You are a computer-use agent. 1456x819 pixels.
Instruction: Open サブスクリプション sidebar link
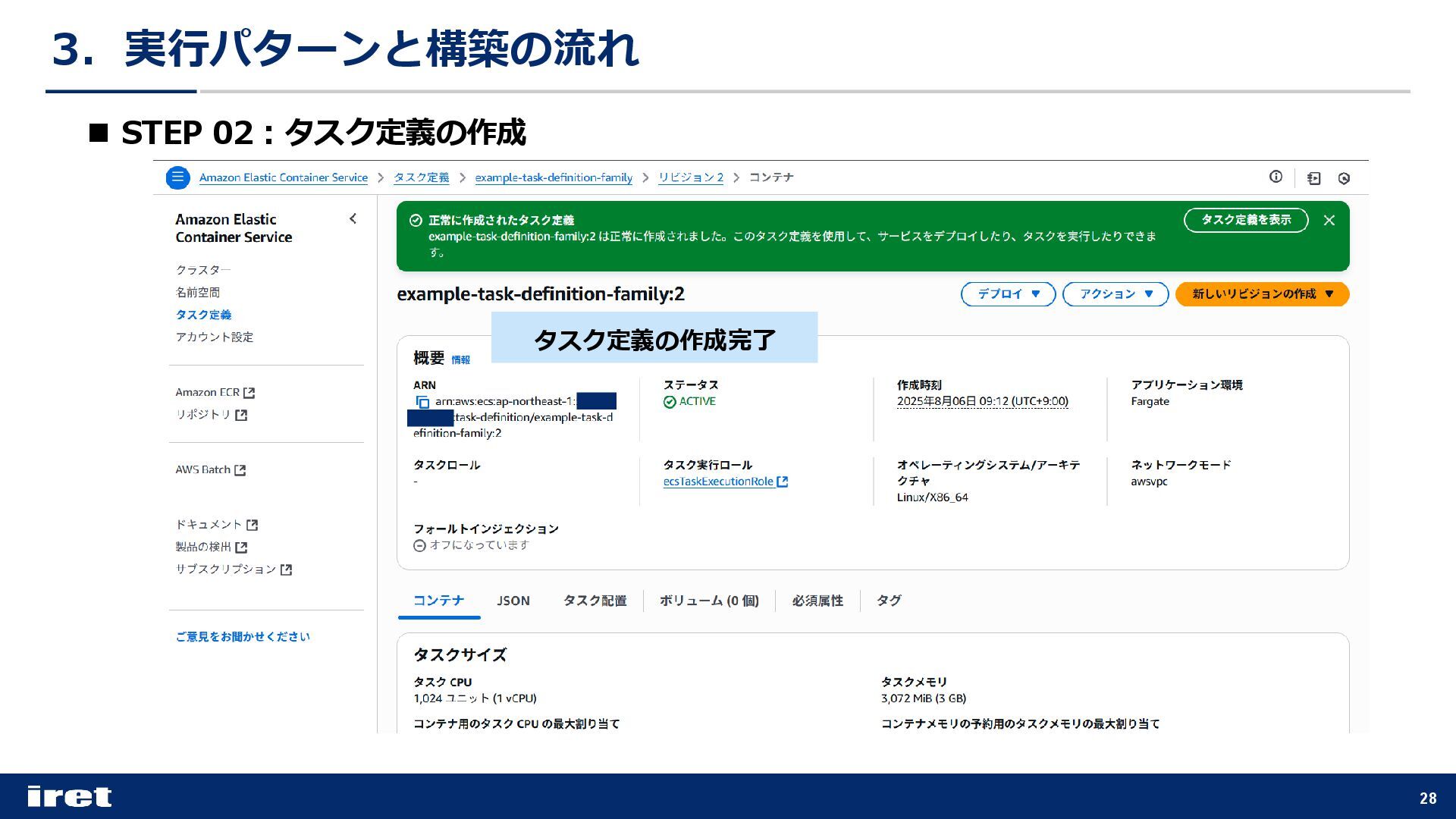coord(226,570)
